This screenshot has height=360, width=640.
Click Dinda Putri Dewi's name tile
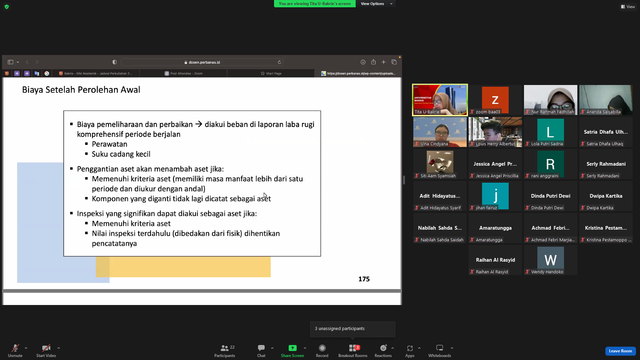tap(550, 196)
